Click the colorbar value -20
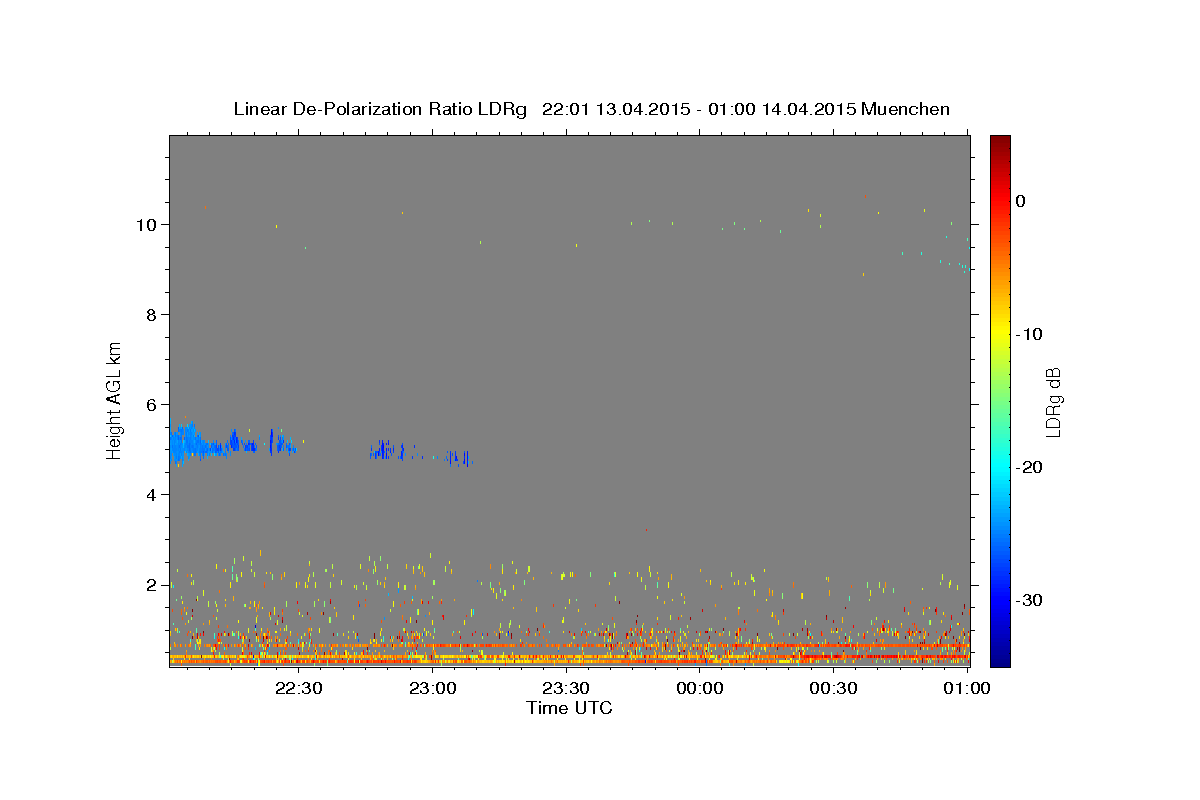The width and height of the screenshot is (1200, 800). coord(1029,467)
